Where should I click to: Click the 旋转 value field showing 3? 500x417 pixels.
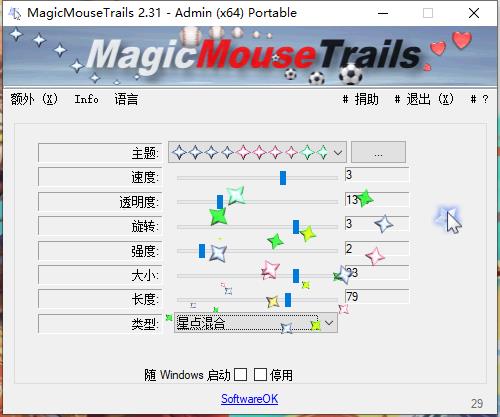pyautogui.click(x=377, y=224)
